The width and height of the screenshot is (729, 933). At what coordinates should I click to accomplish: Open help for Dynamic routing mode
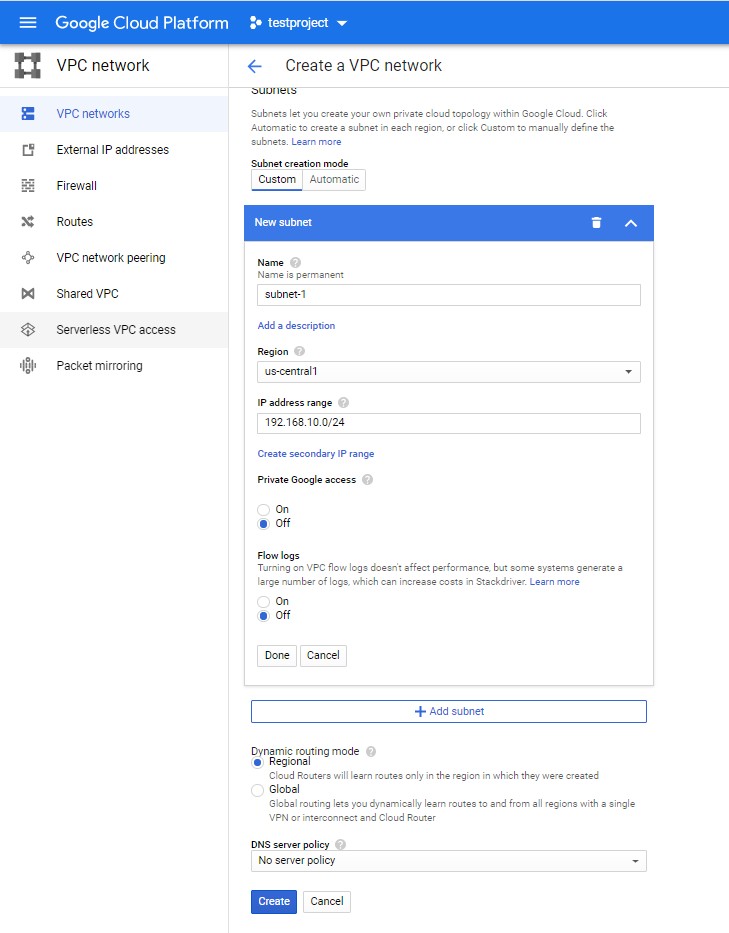point(371,752)
